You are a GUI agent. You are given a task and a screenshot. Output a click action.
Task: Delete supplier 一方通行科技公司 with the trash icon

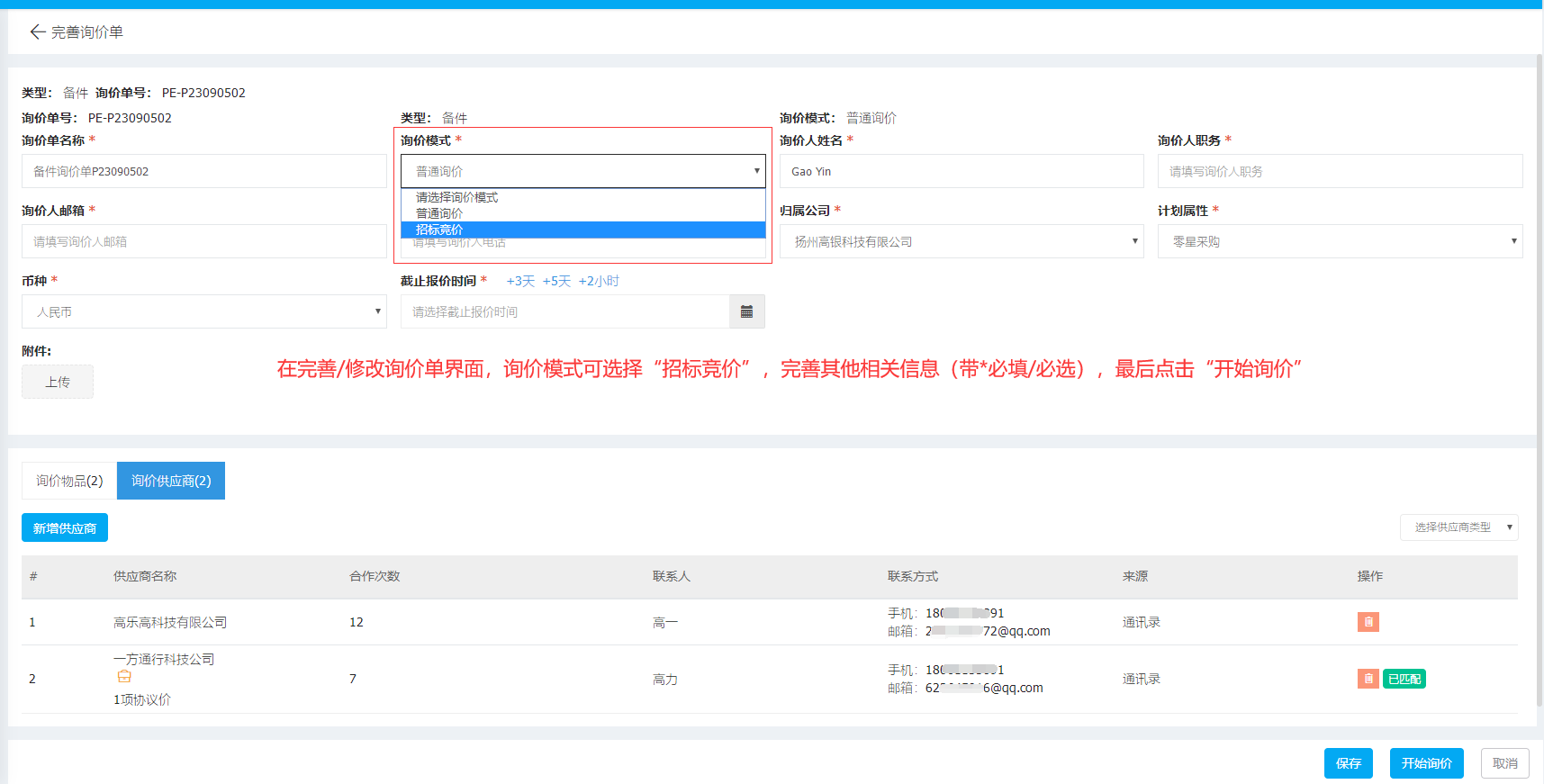1368,679
